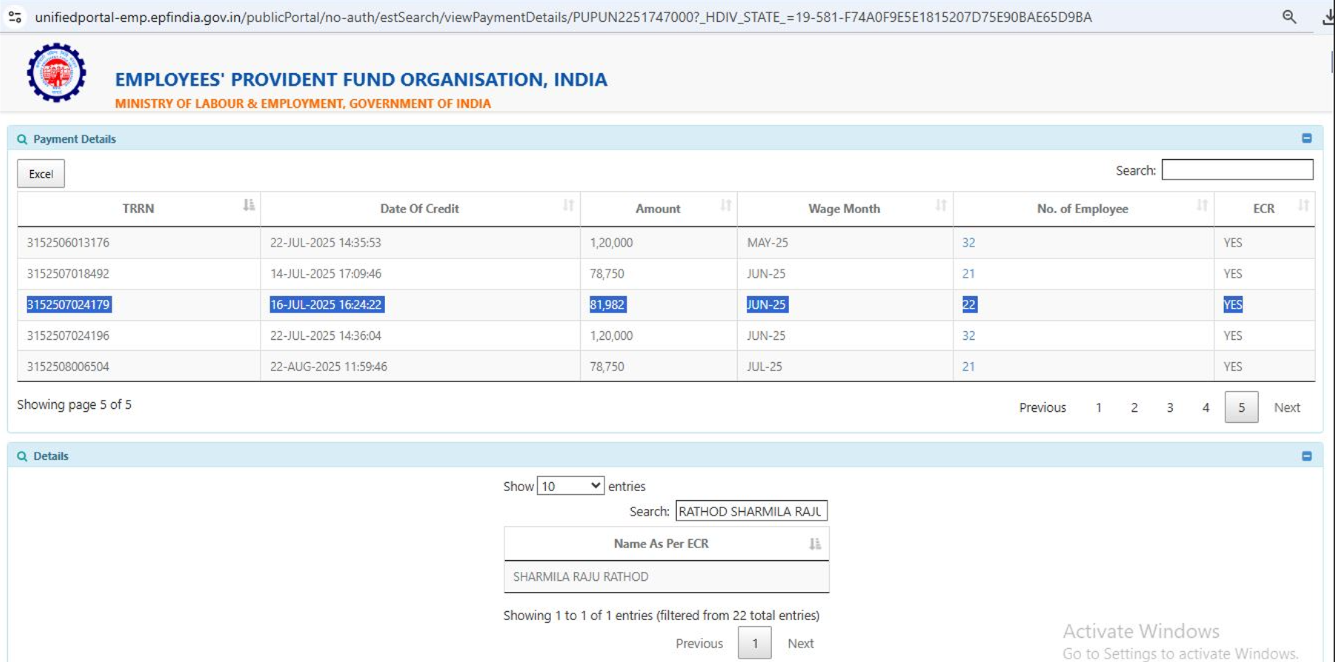Collapse the Payment Details panel

(x=1306, y=139)
